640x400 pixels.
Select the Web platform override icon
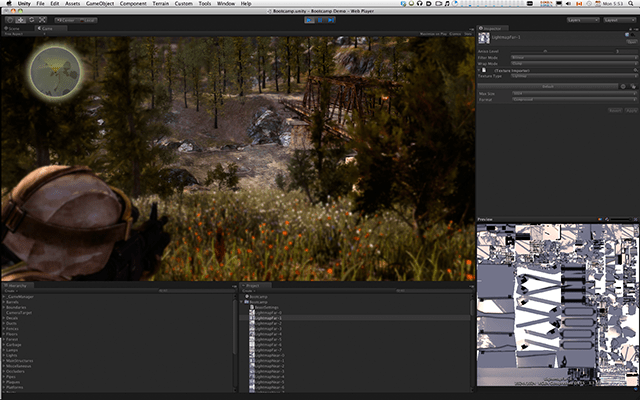point(623,87)
